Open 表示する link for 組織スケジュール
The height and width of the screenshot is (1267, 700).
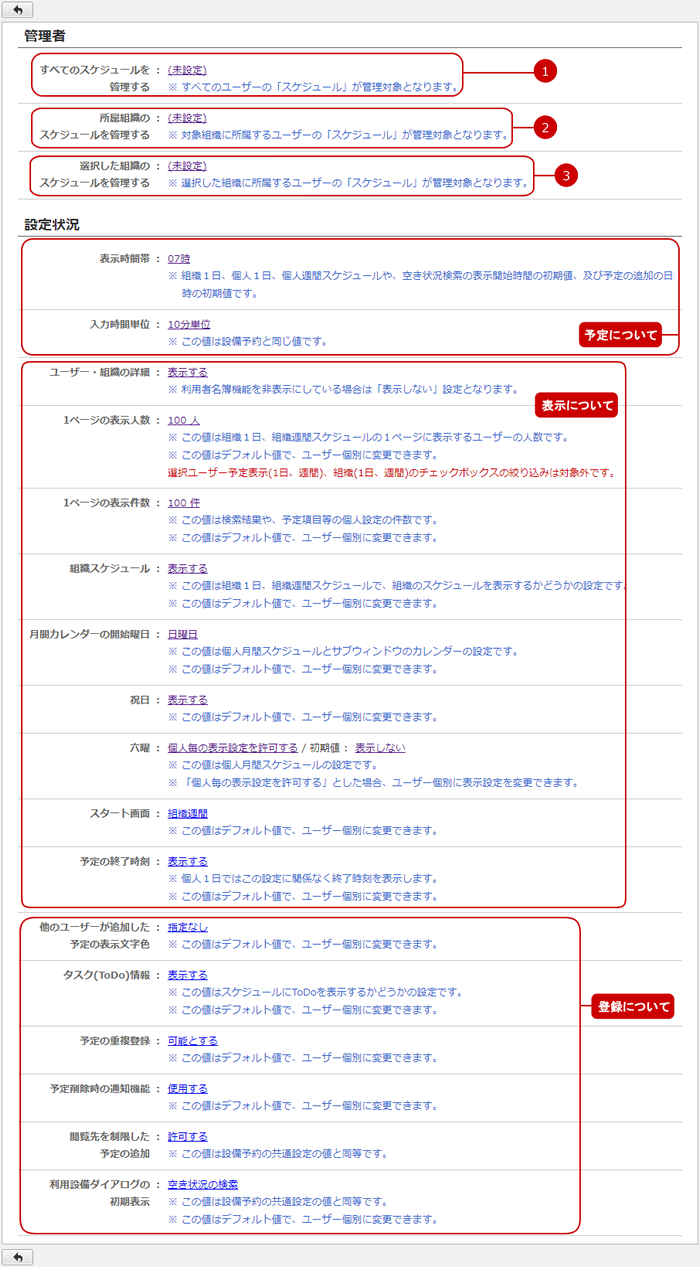188,568
